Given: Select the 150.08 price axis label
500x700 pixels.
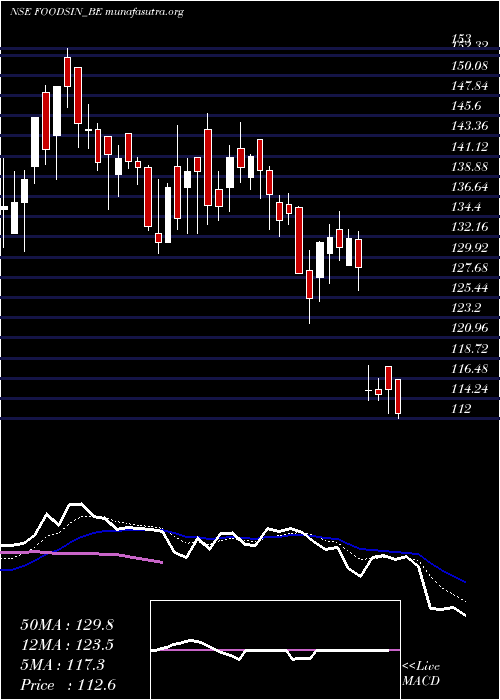Looking at the screenshot, I should (469, 67).
